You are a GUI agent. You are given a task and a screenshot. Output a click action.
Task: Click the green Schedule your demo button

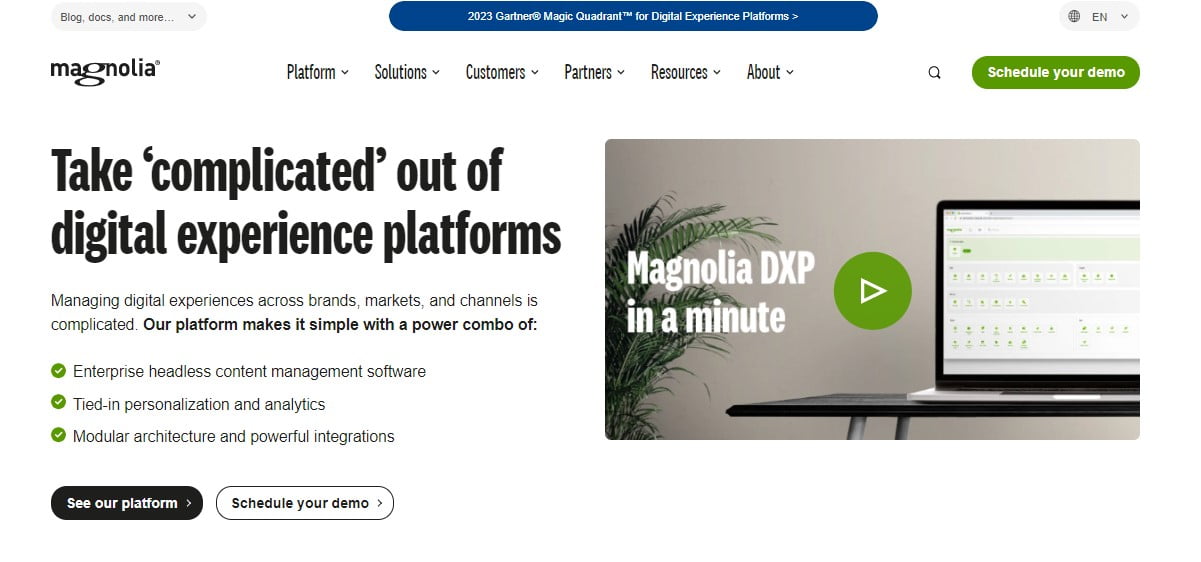(x=1056, y=72)
